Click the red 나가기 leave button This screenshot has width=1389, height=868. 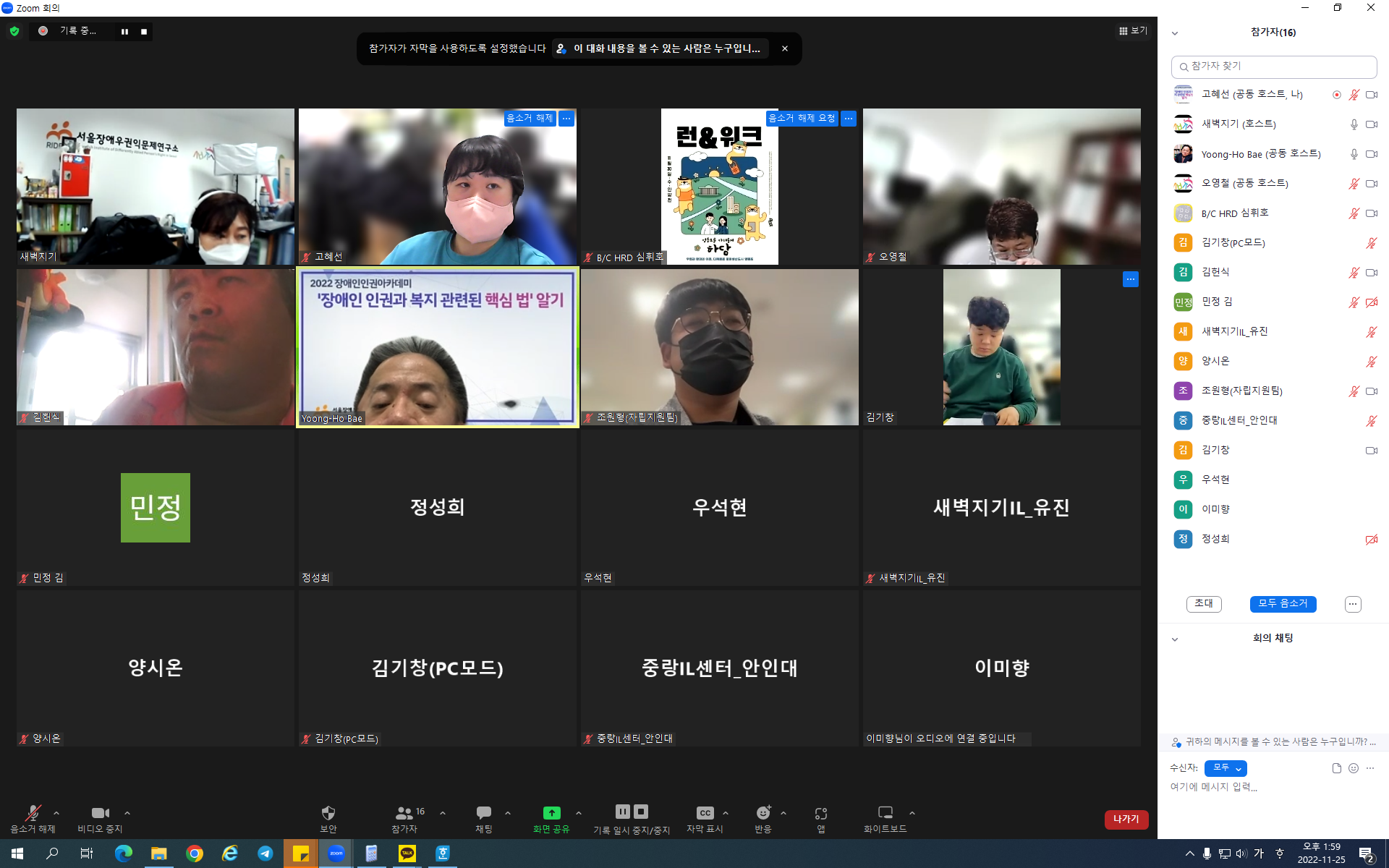(1126, 820)
